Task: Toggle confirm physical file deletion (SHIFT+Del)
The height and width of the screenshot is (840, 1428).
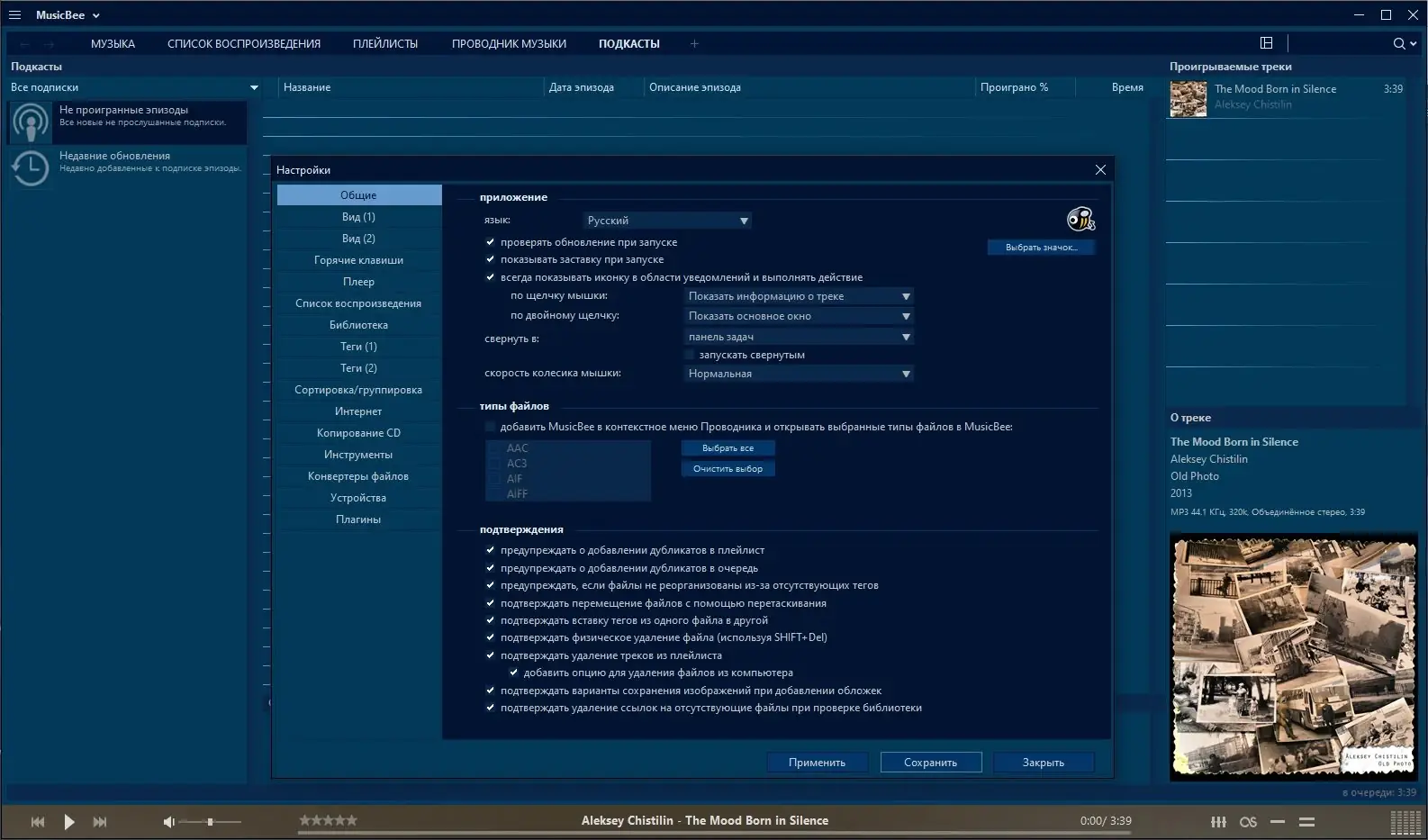Action: pos(491,637)
